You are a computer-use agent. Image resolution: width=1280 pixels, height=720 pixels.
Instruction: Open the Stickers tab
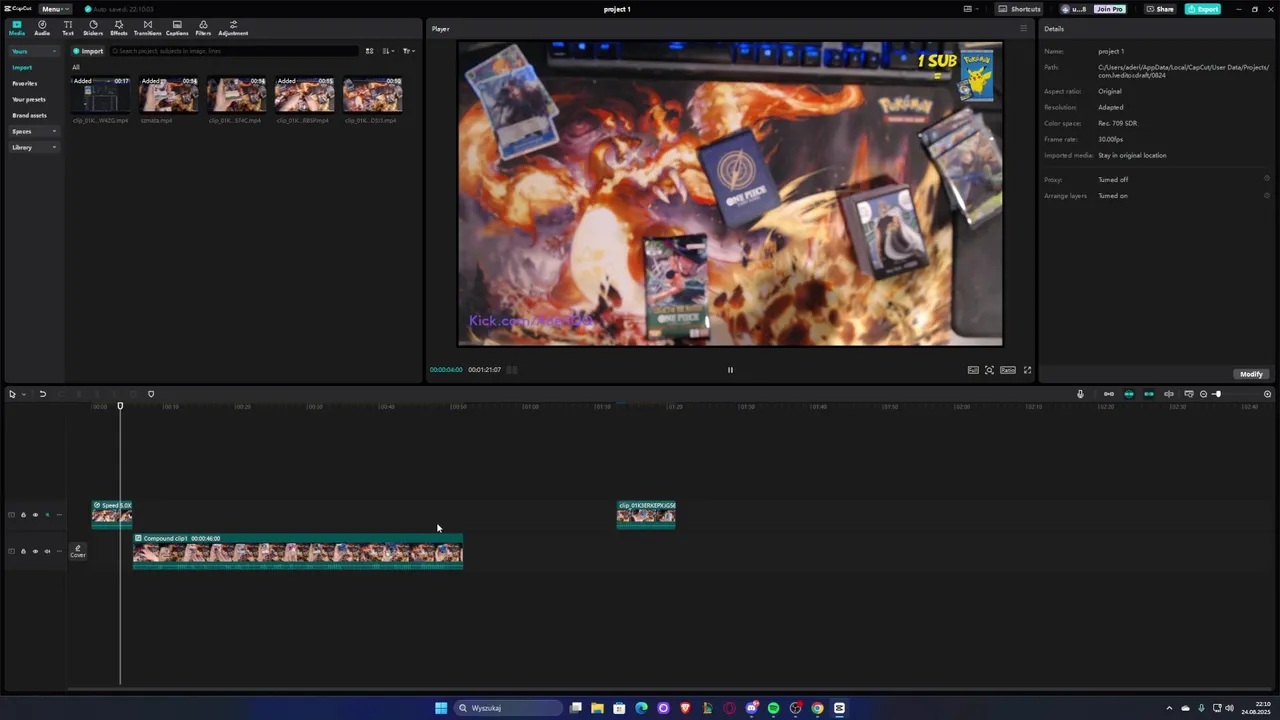pos(93,28)
